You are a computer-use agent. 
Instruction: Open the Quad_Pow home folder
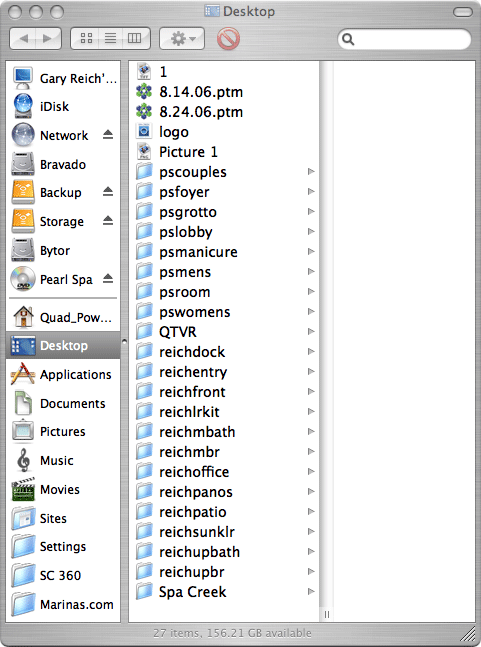(64, 317)
